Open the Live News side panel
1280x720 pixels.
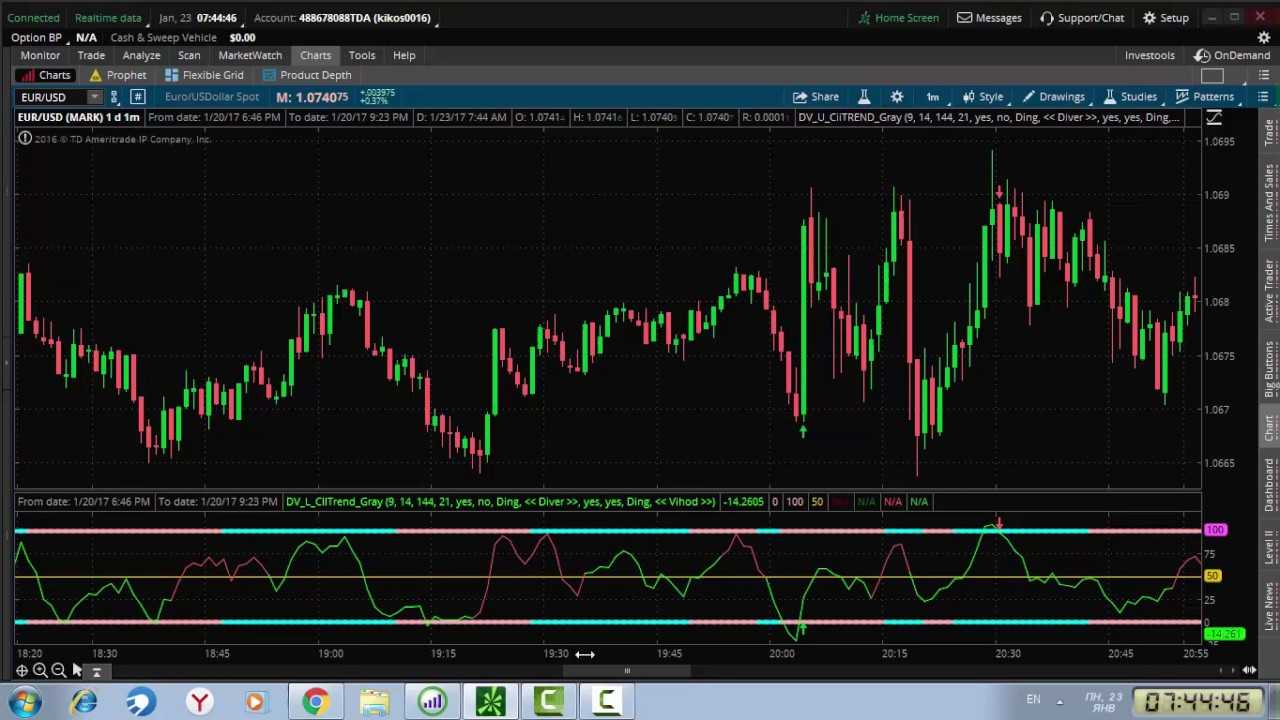[1270, 607]
